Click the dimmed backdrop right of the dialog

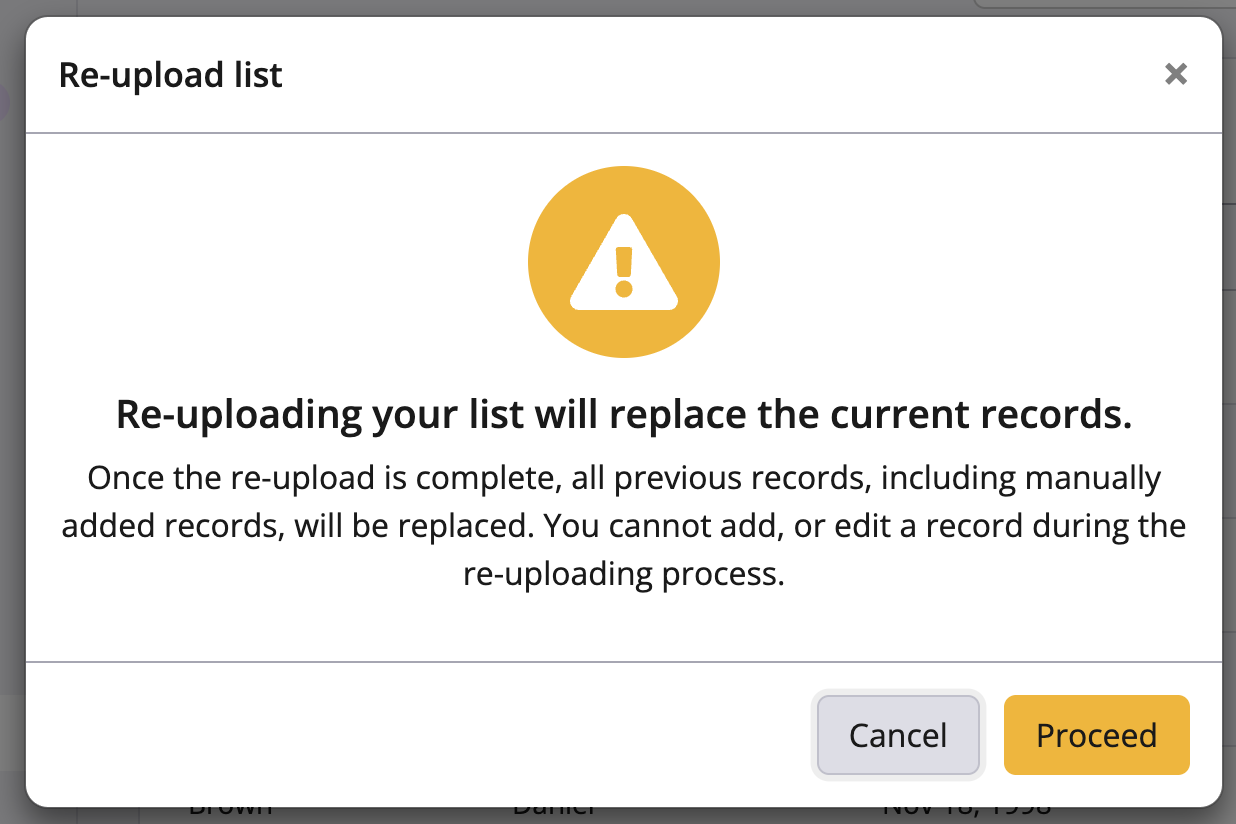click(x=1229, y=400)
